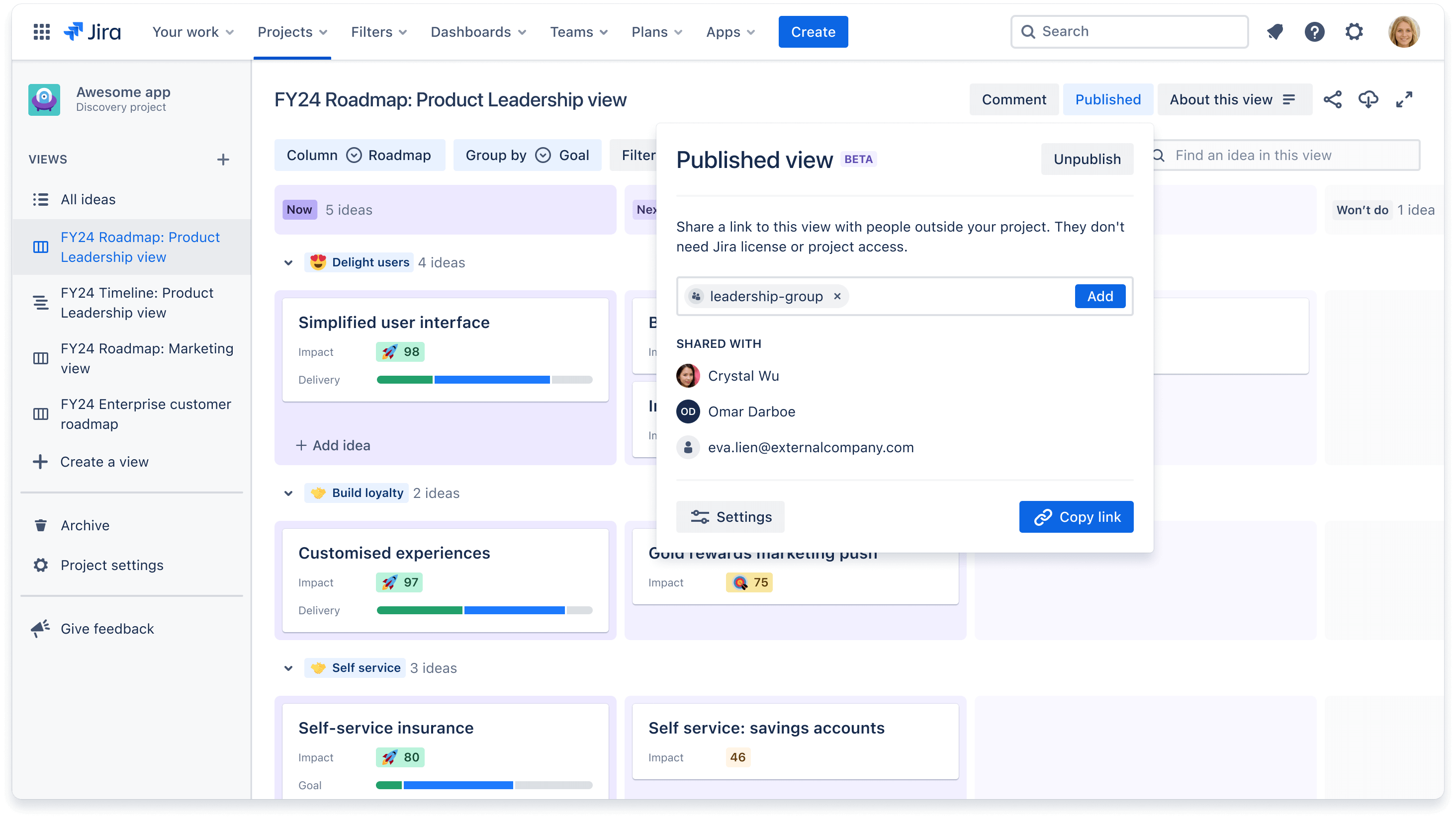Select FY24 Timeline: Product Leadership view
This screenshot has height=819, width=1456.
coord(137,302)
